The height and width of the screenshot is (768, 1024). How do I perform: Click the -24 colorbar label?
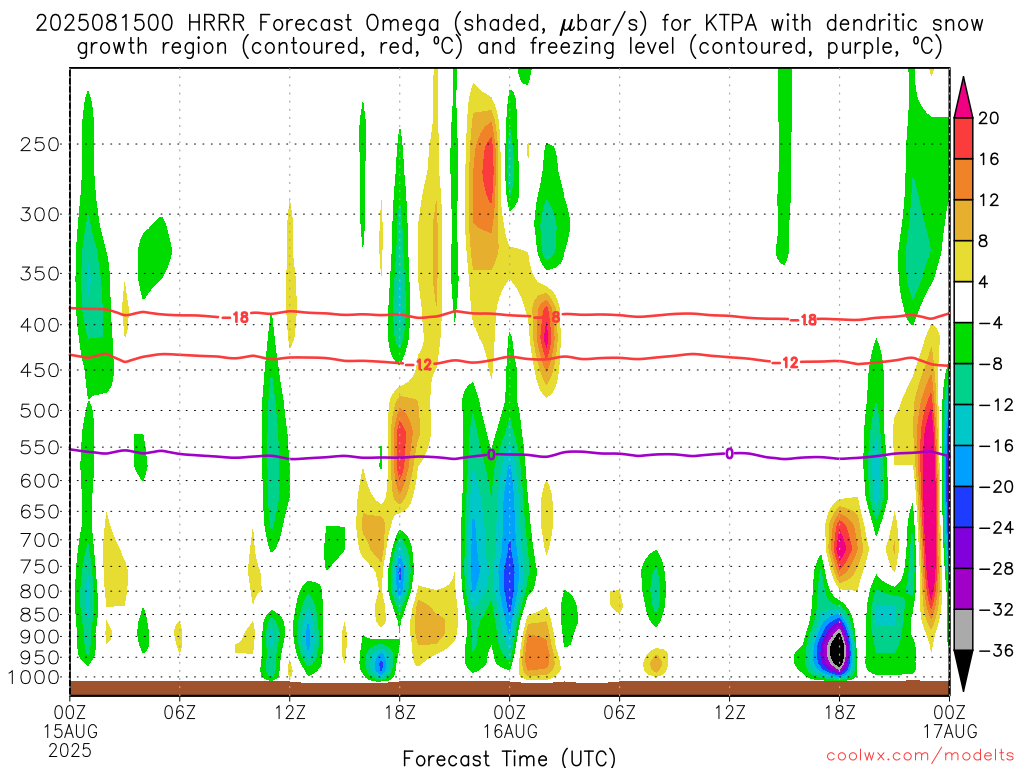click(996, 528)
